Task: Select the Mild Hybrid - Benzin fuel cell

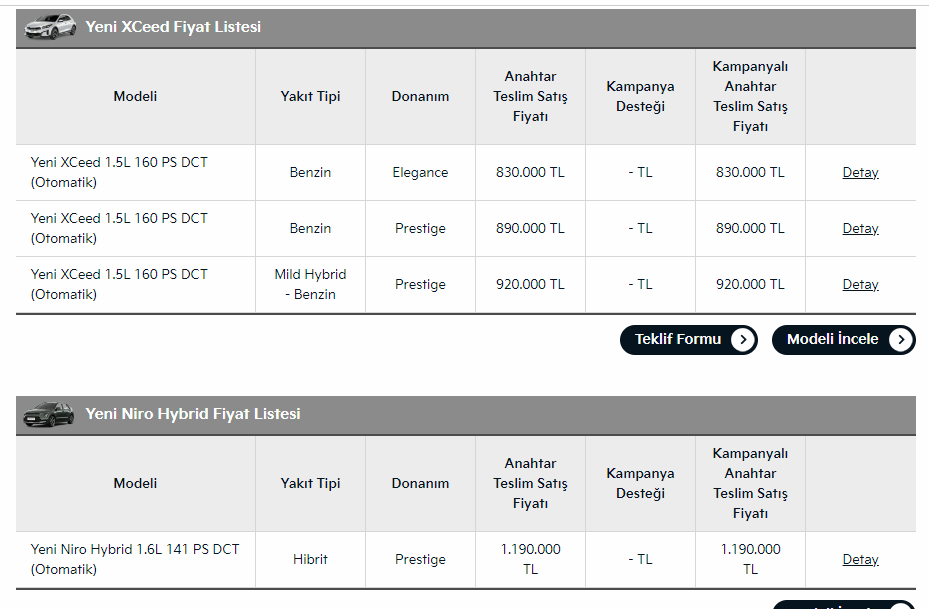Action: (x=310, y=285)
